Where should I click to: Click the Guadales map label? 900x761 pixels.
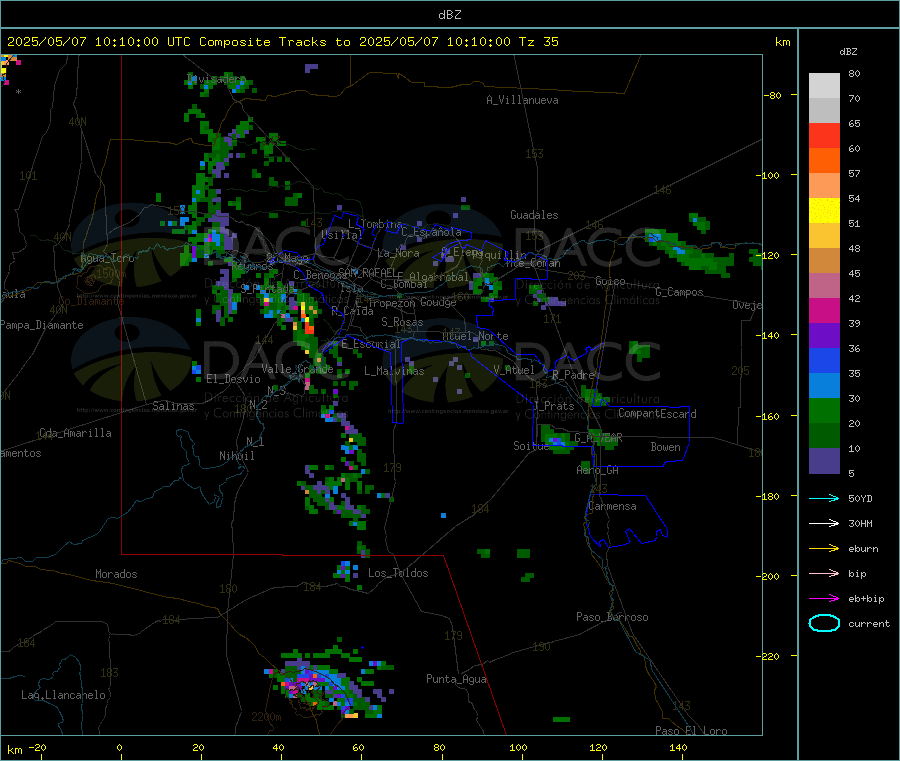click(x=534, y=215)
